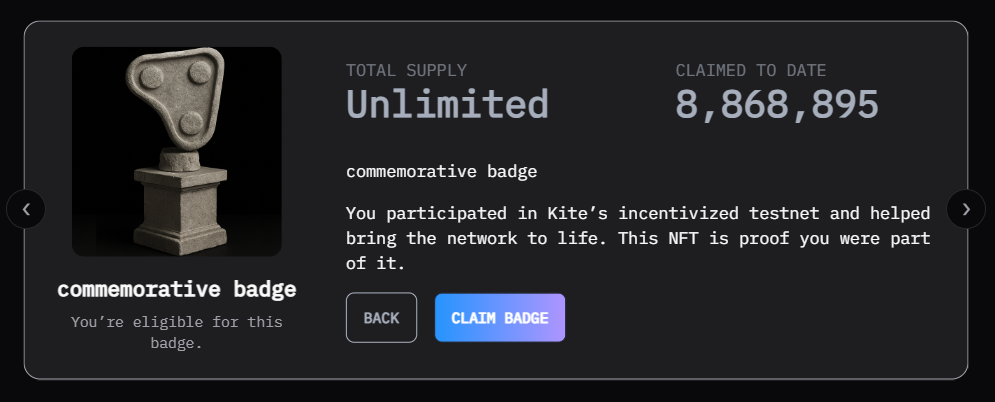Click the CLAIMED TO DATE label
995x402 pixels.
click(751, 71)
